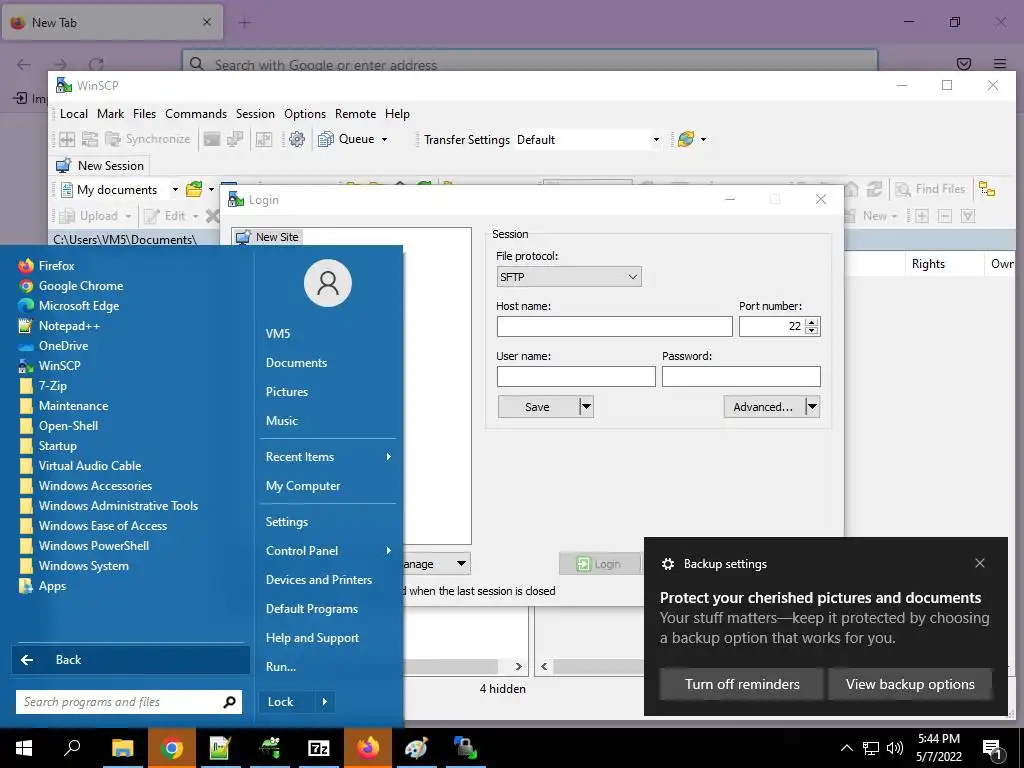This screenshot has height=768, width=1024.
Task: Click the user account avatar in Start menu
Action: pyautogui.click(x=328, y=283)
